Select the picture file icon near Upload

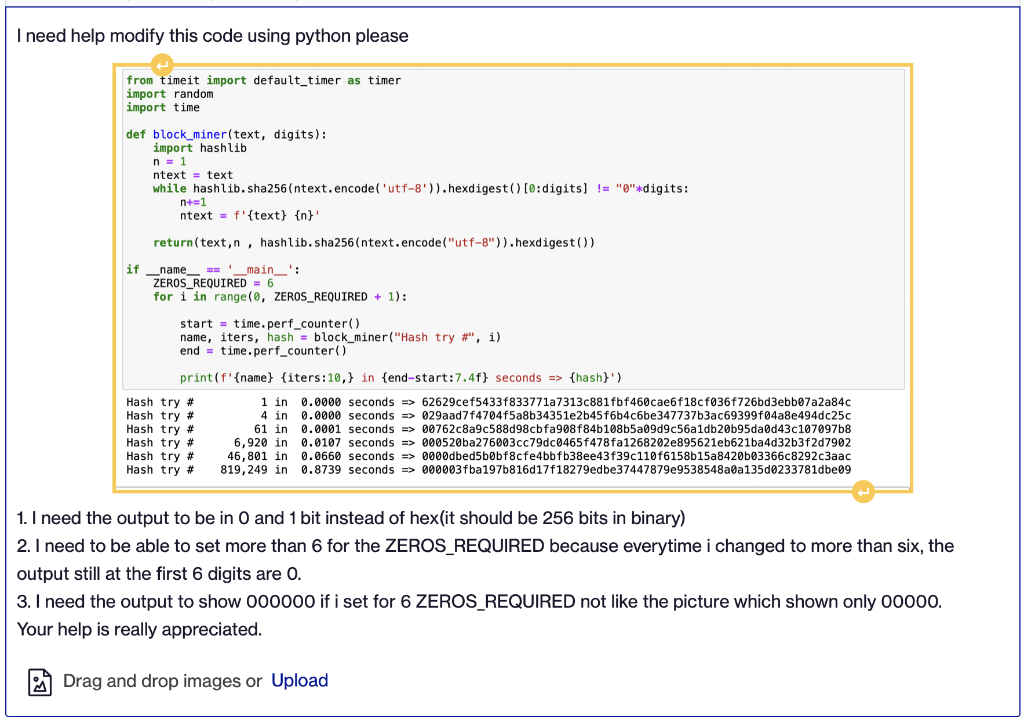click(x=39, y=681)
